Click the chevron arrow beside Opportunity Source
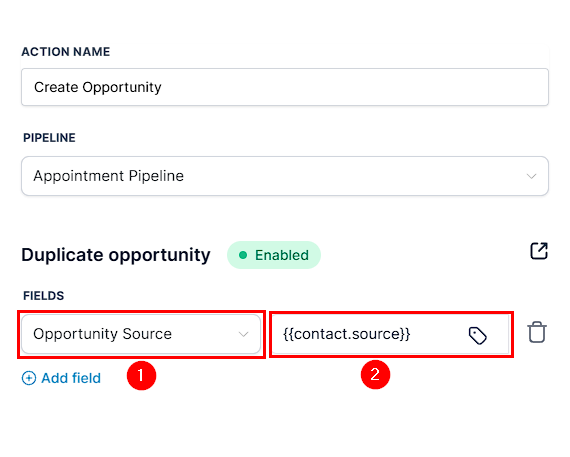This screenshot has width=570, height=457. click(243, 334)
